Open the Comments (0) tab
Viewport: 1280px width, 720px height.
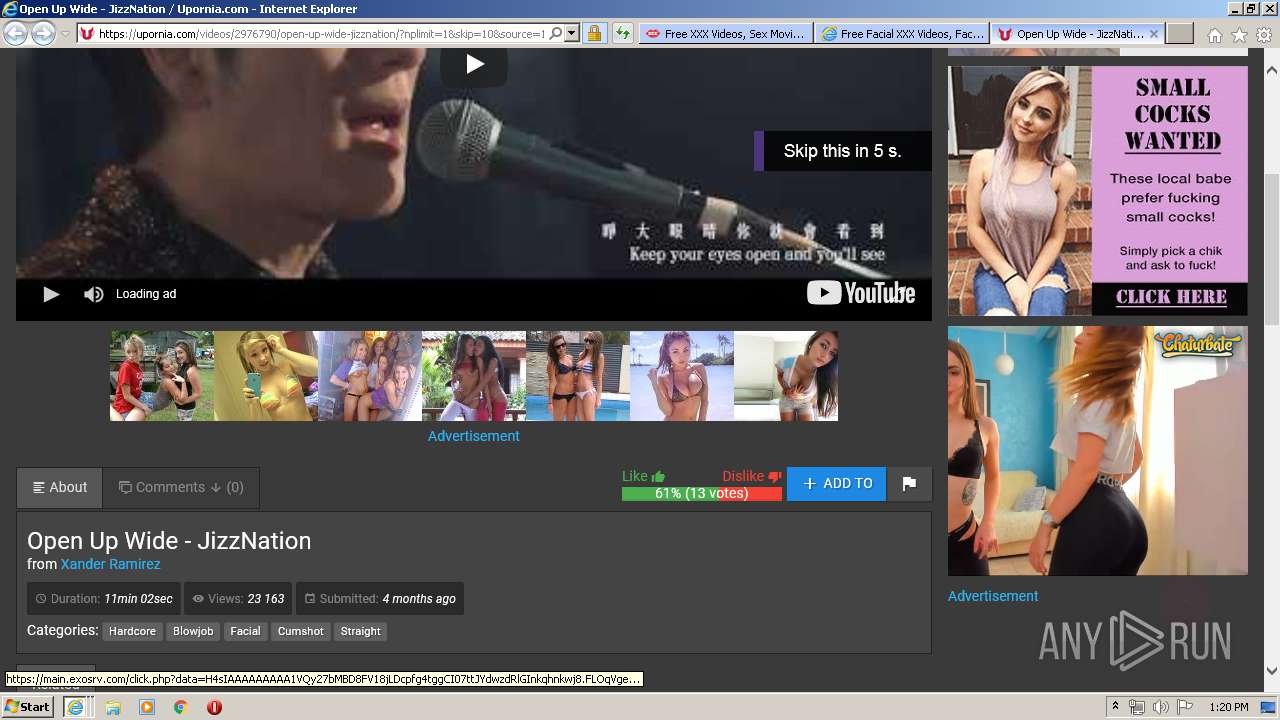[181, 487]
